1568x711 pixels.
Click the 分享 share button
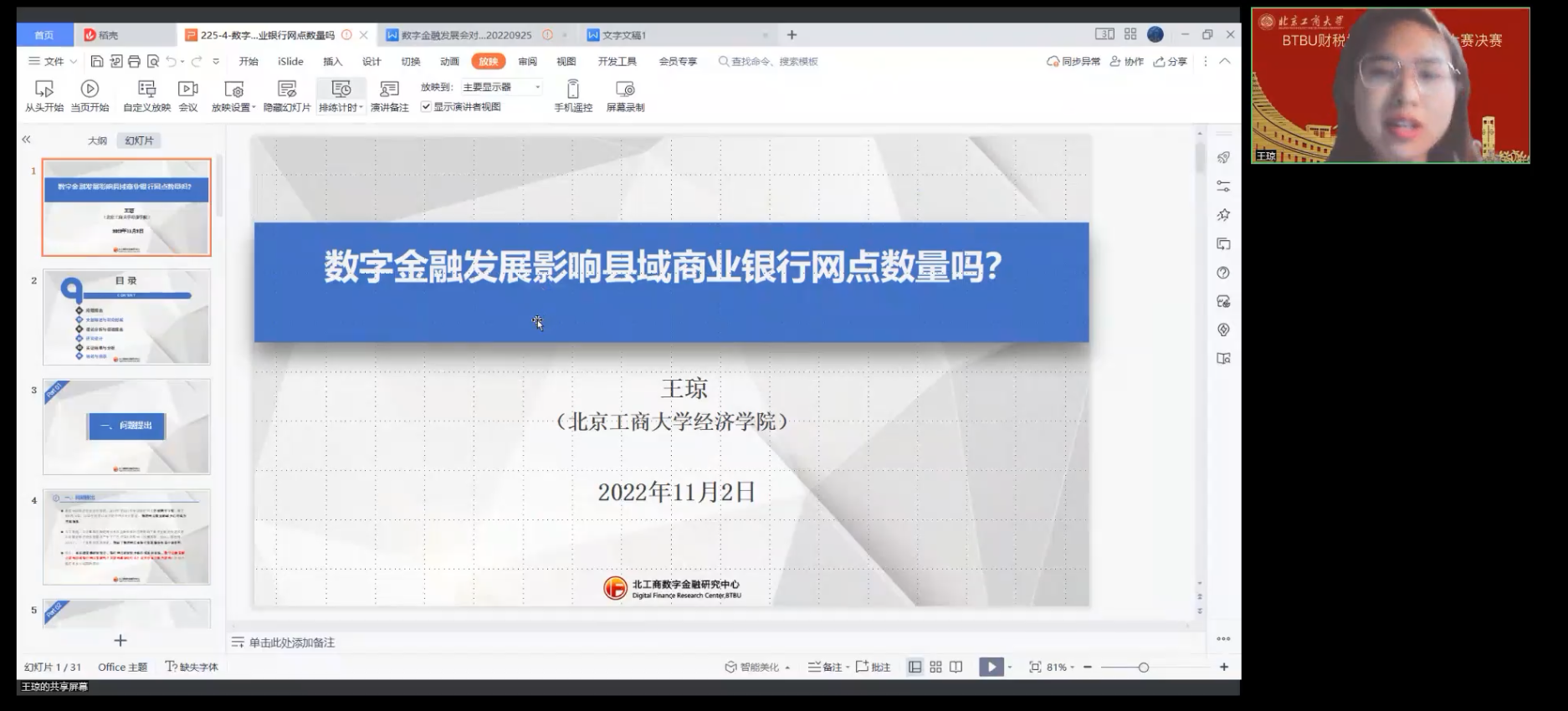(1171, 61)
